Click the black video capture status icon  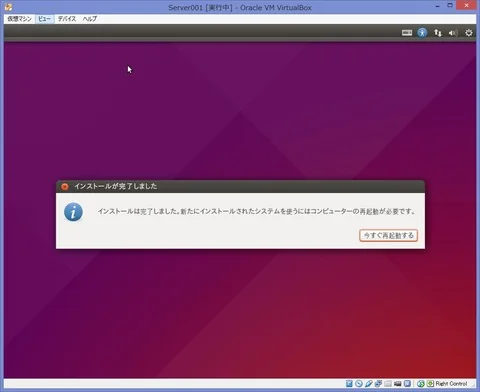[397, 384]
